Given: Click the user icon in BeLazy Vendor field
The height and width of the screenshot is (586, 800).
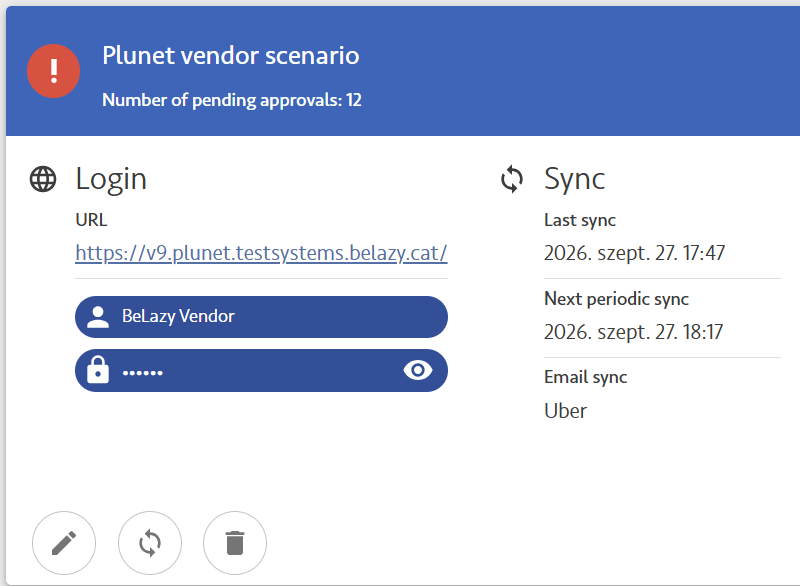Looking at the screenshot, I should tap(98, 317).
